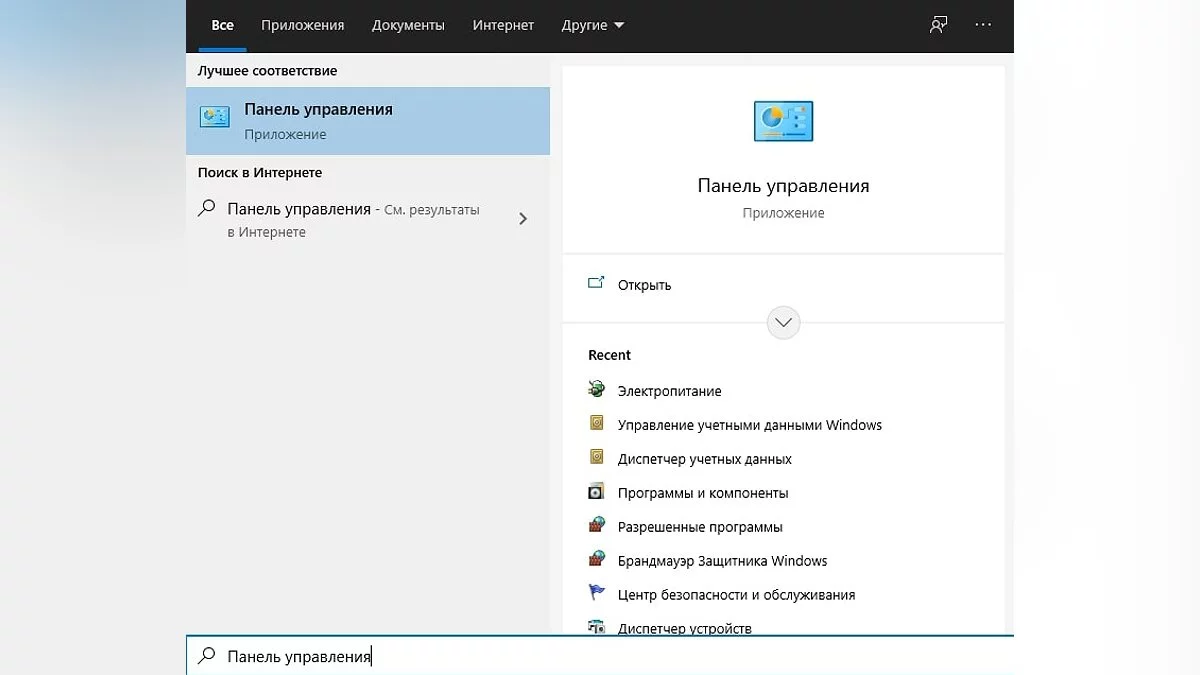This screenshot has width=1200, height=675.
Task: Click the Центр безопасности flag icon
Action: [597, 593]
